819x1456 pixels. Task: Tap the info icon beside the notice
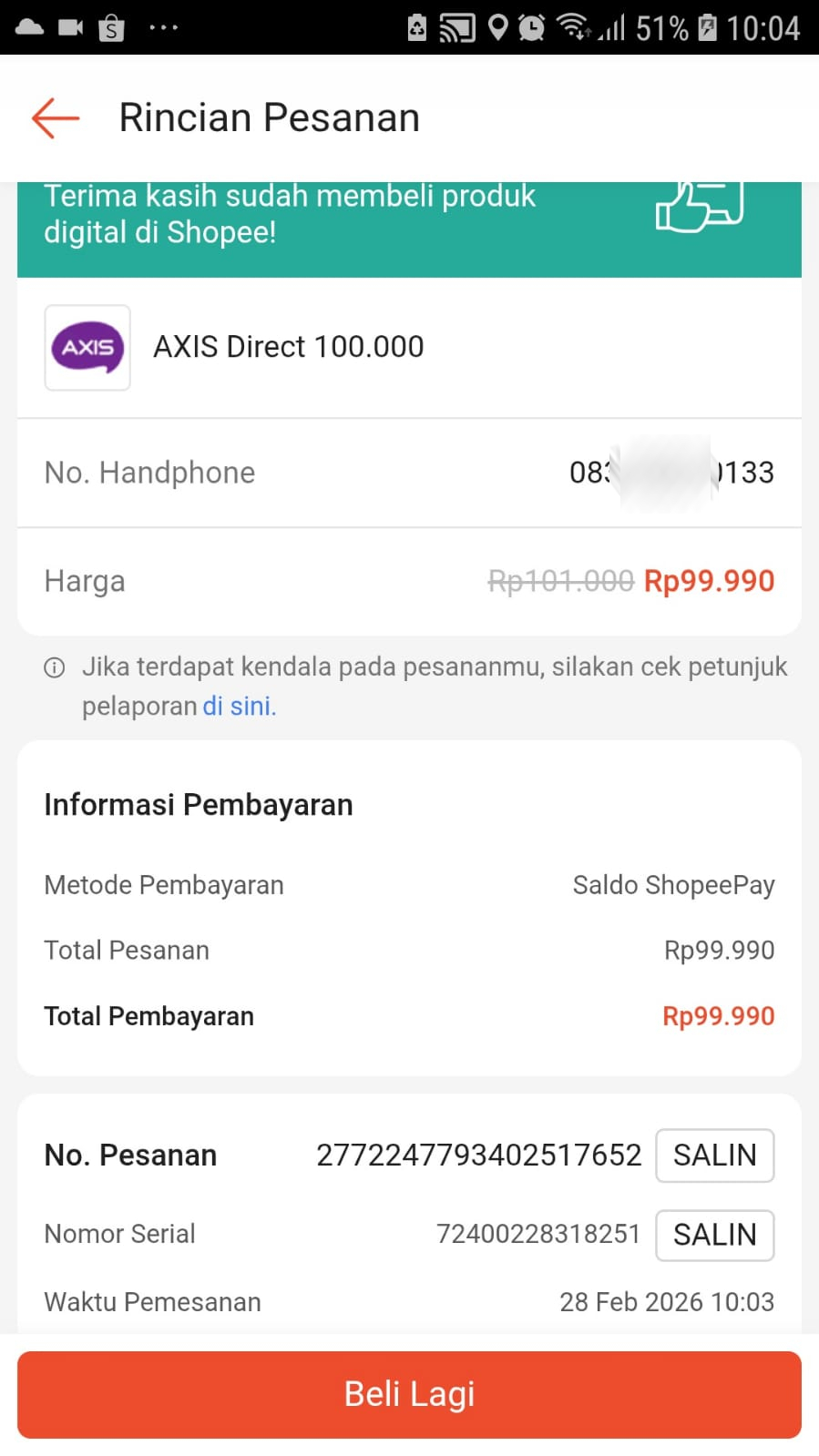click(x=55, y=668)
